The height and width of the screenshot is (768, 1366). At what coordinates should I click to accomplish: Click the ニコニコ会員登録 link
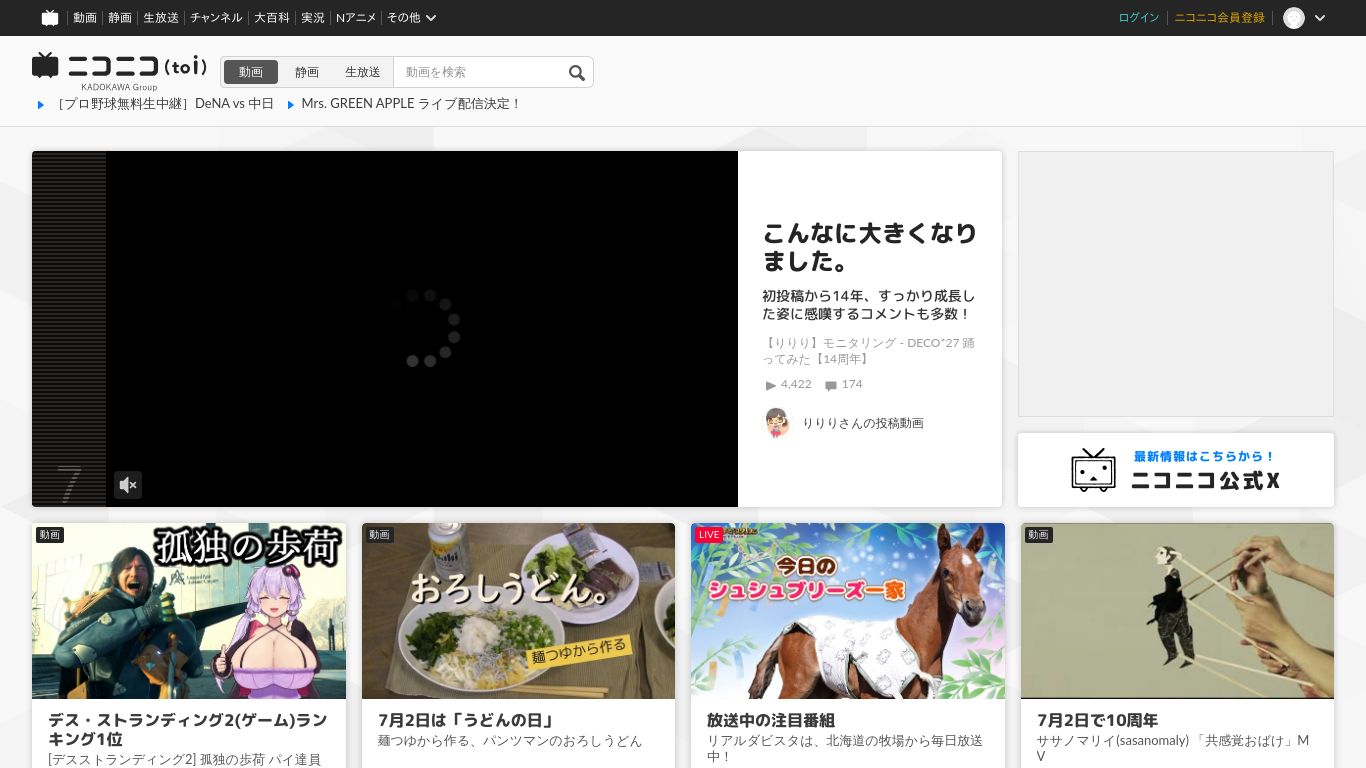coord(1219,18)
